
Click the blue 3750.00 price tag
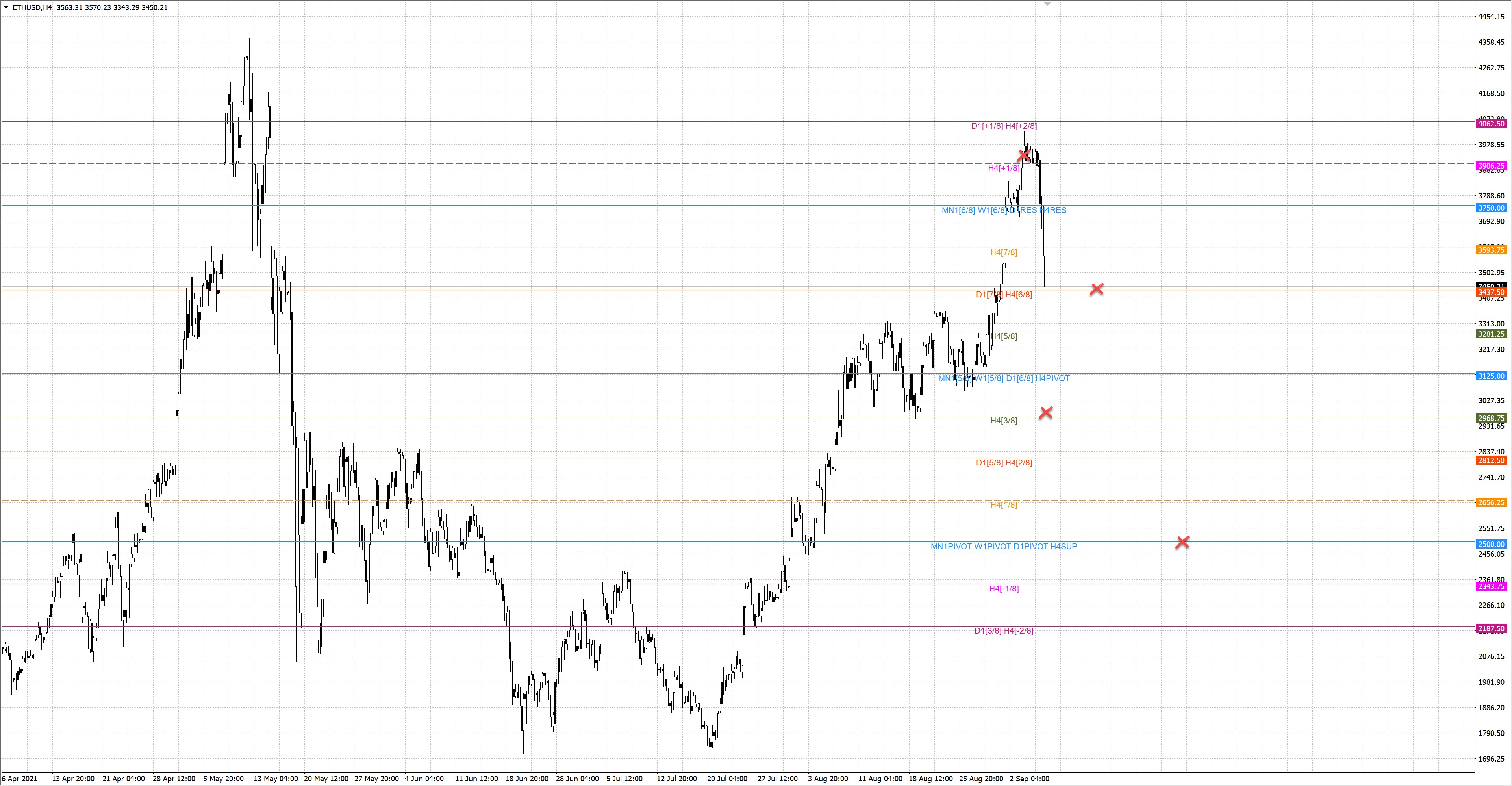point(1491,208)
